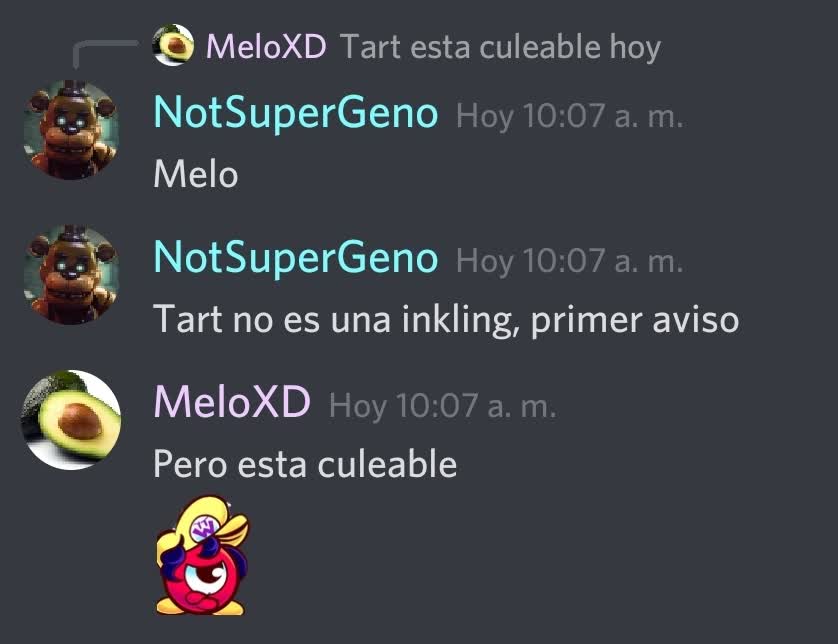Click the 'primer aviso' text in the message
This screenshot has width=838, height=644.
click(635, 320)
